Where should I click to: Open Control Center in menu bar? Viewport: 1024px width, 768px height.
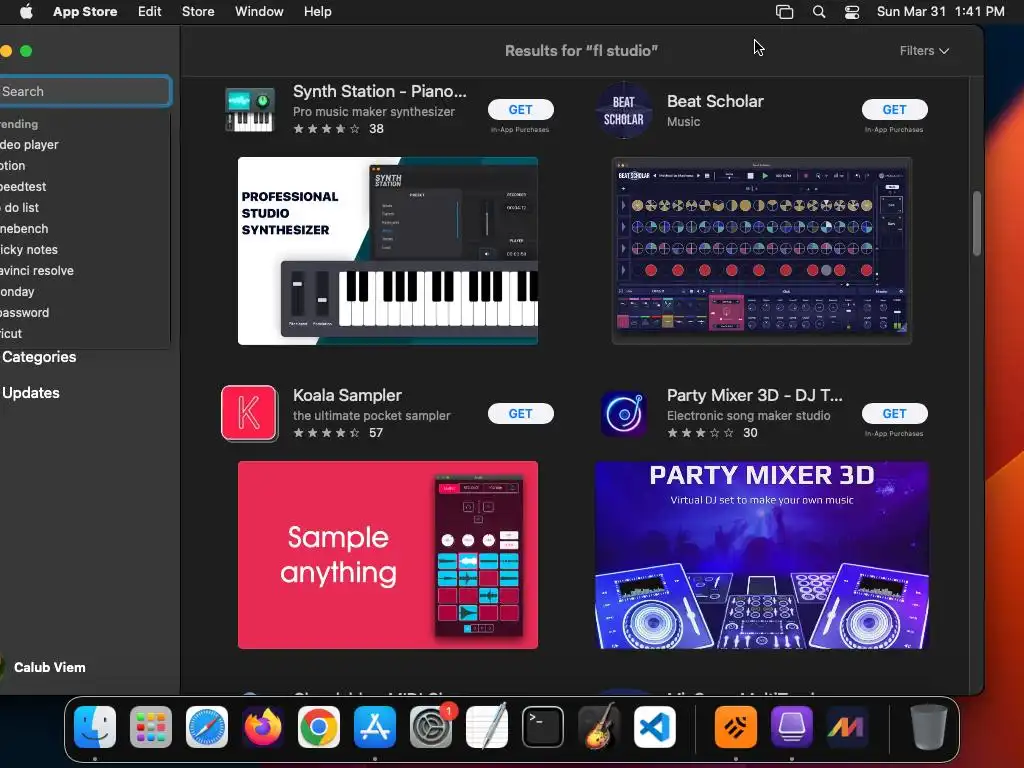tap(852, 12)
